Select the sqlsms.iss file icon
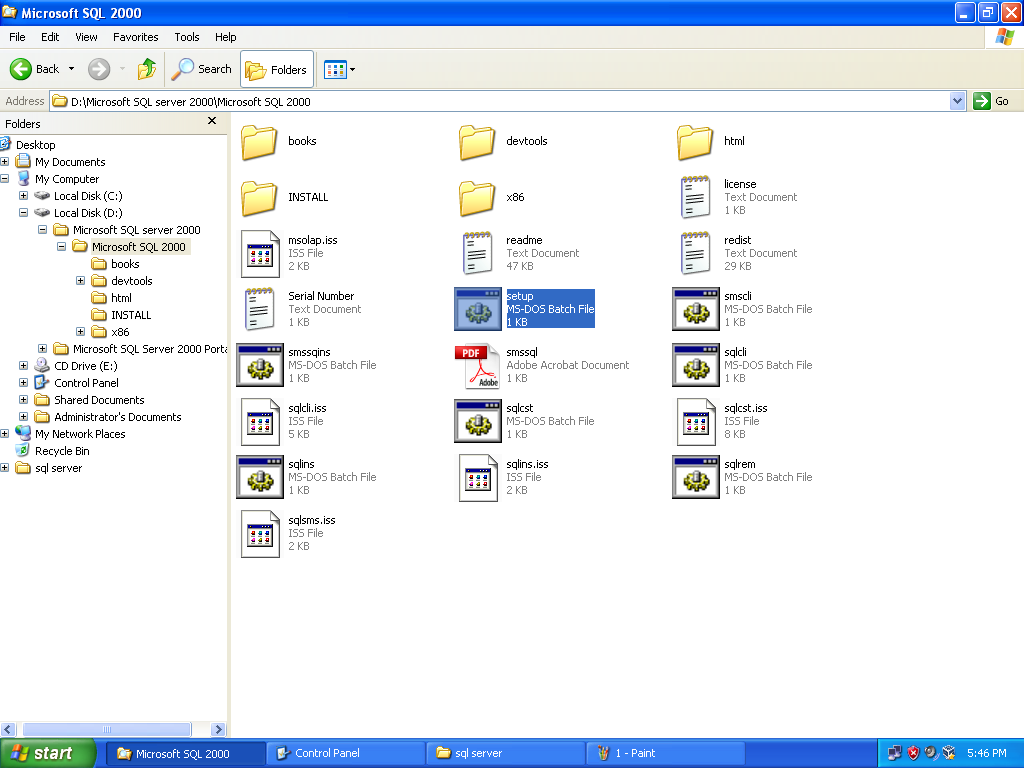Image resolution: width=1024 pixels, height=768 pixels. tap(260, 534)
